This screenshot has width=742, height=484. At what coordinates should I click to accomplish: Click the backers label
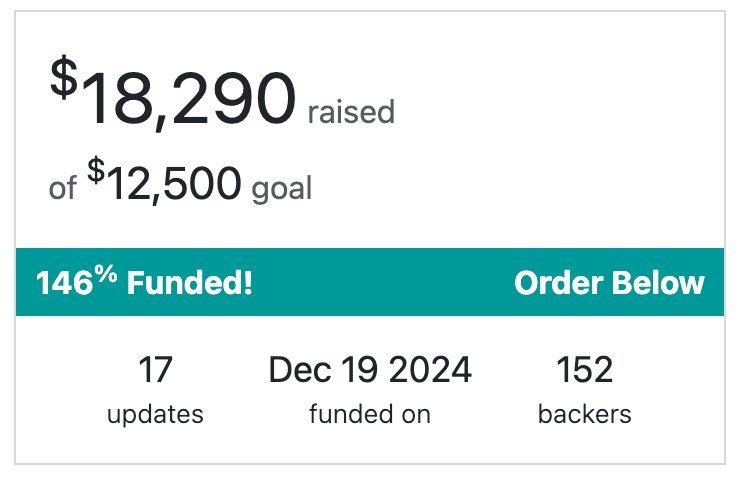pos(585,414)
